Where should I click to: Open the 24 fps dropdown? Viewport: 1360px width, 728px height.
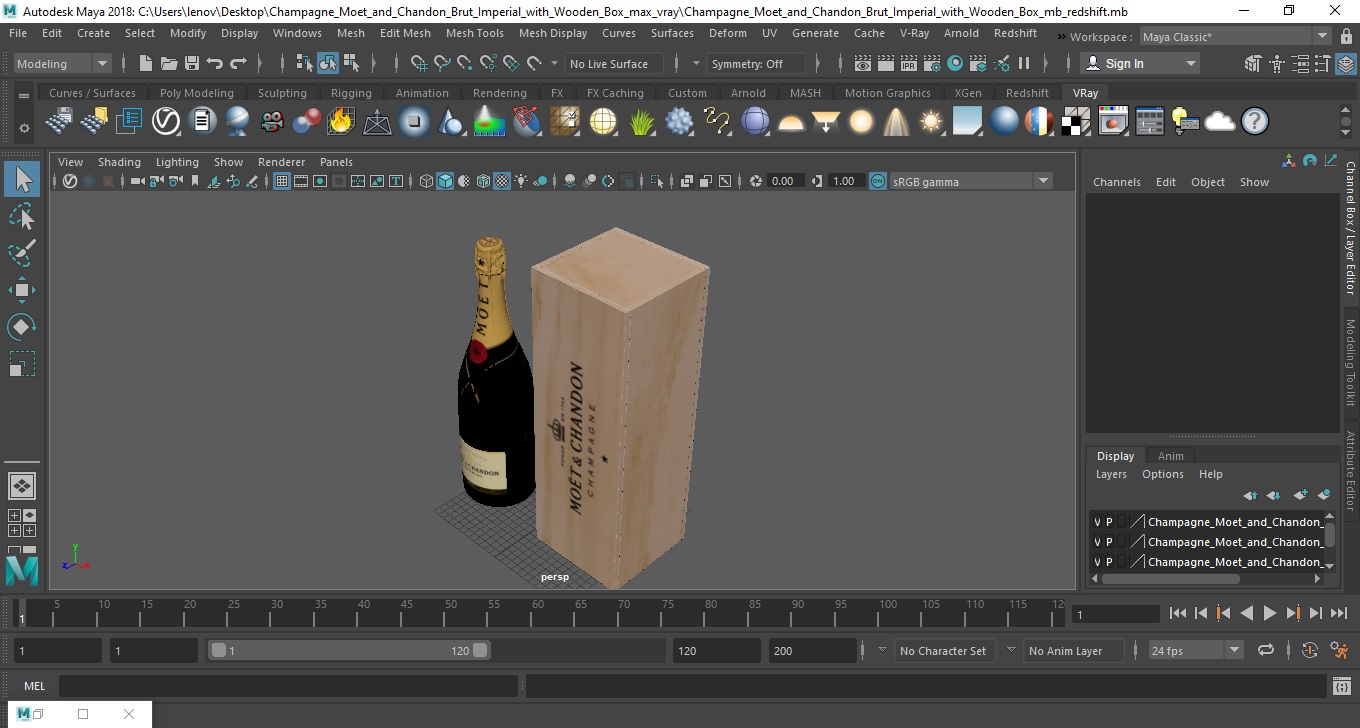(x=1195, y=650)
